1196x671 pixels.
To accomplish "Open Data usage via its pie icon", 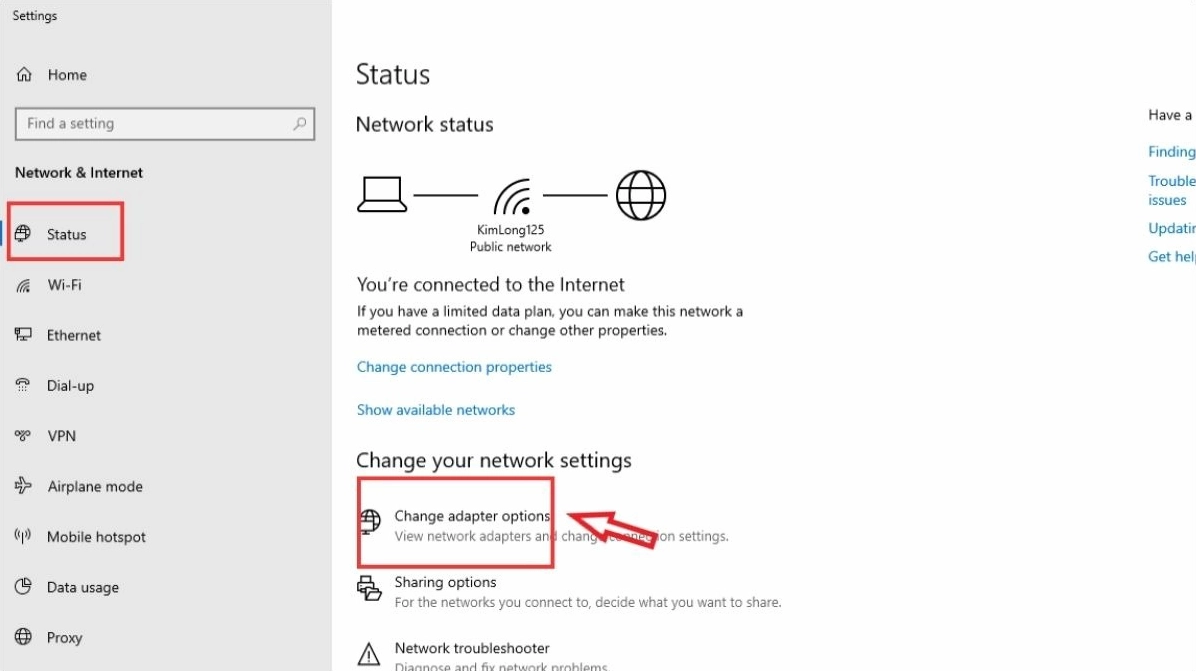I will 23,587.
